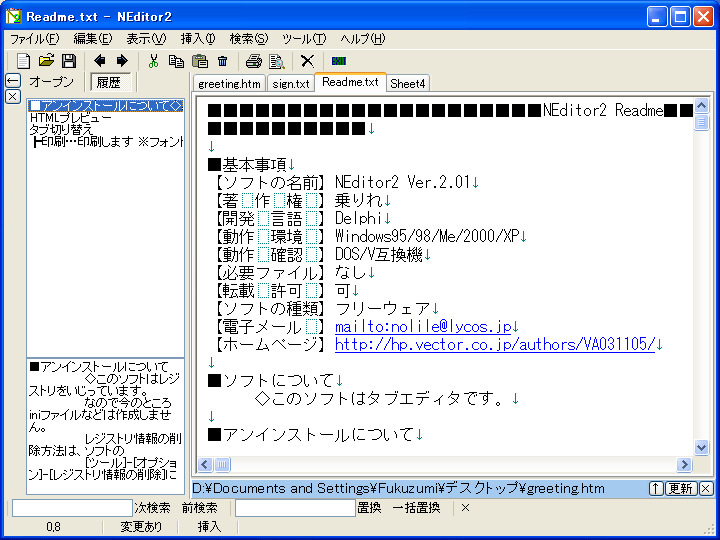Click the replace text input field
Image resolution: width=720 pixels, height=540 pixels.
tap(295, 508)
